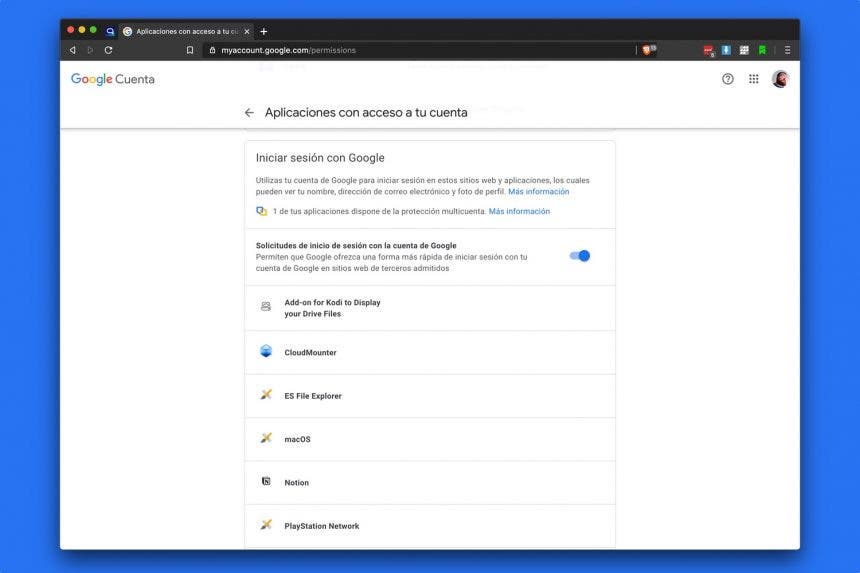Click the browser back navigation button
This screenshot has height=573, width=860.
click(72, 50)
